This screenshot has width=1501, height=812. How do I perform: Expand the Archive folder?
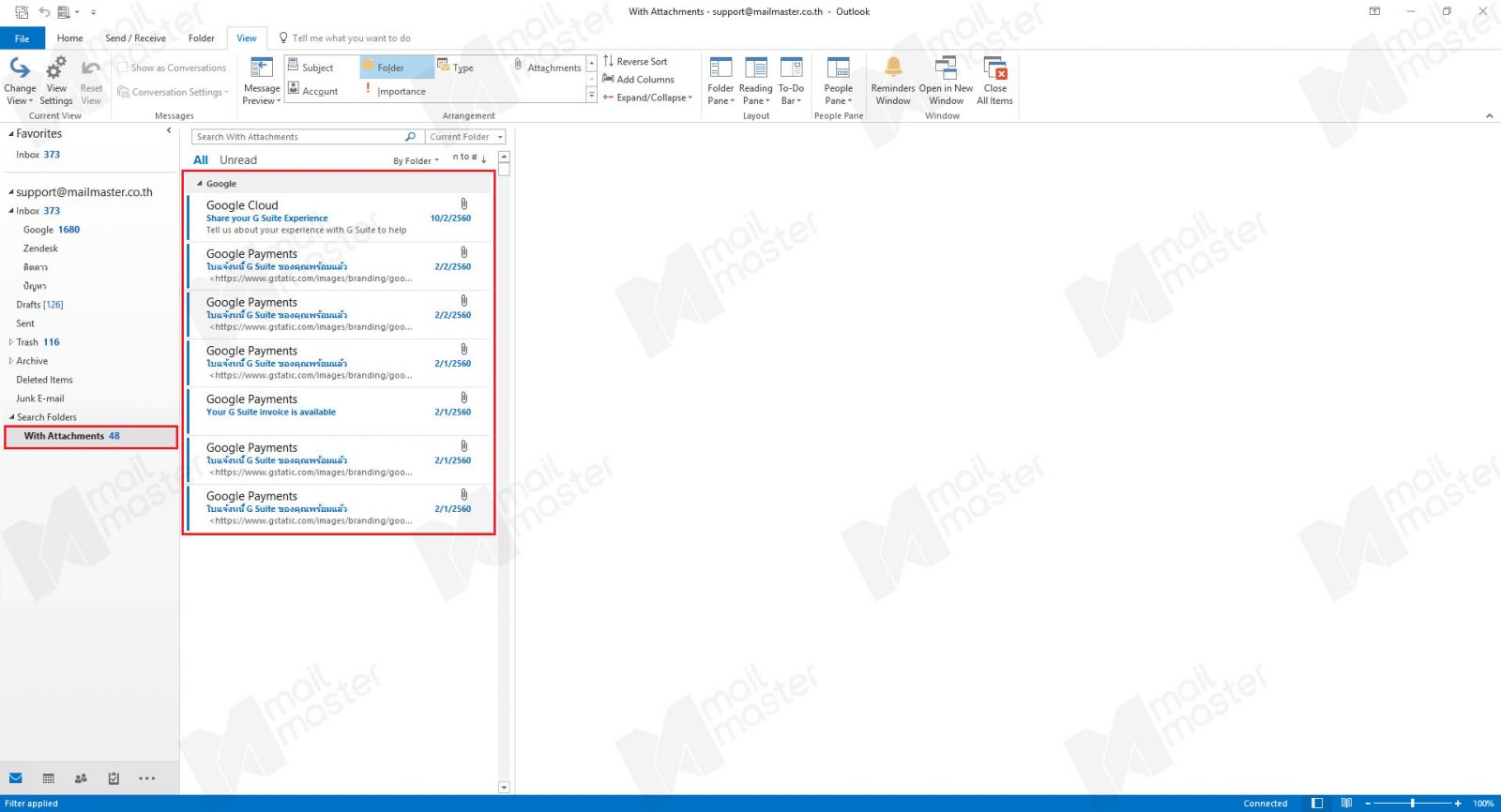coord(11,361)
